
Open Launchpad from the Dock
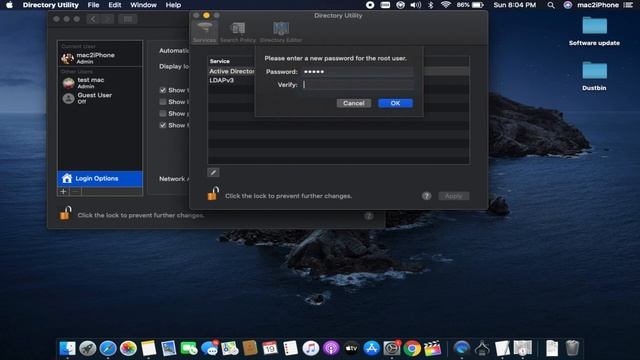point(88,348)
